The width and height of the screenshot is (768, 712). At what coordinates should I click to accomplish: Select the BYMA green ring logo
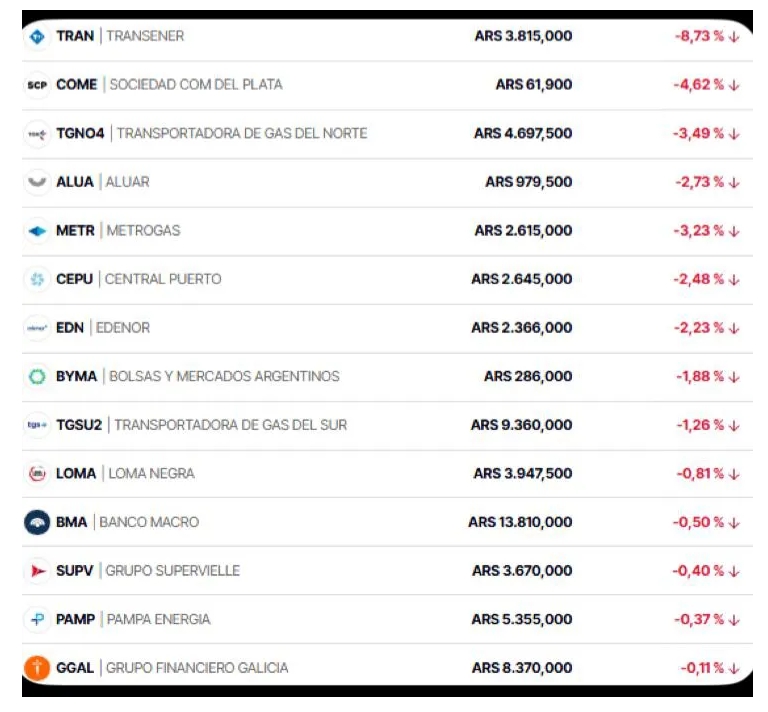(37, 377)
